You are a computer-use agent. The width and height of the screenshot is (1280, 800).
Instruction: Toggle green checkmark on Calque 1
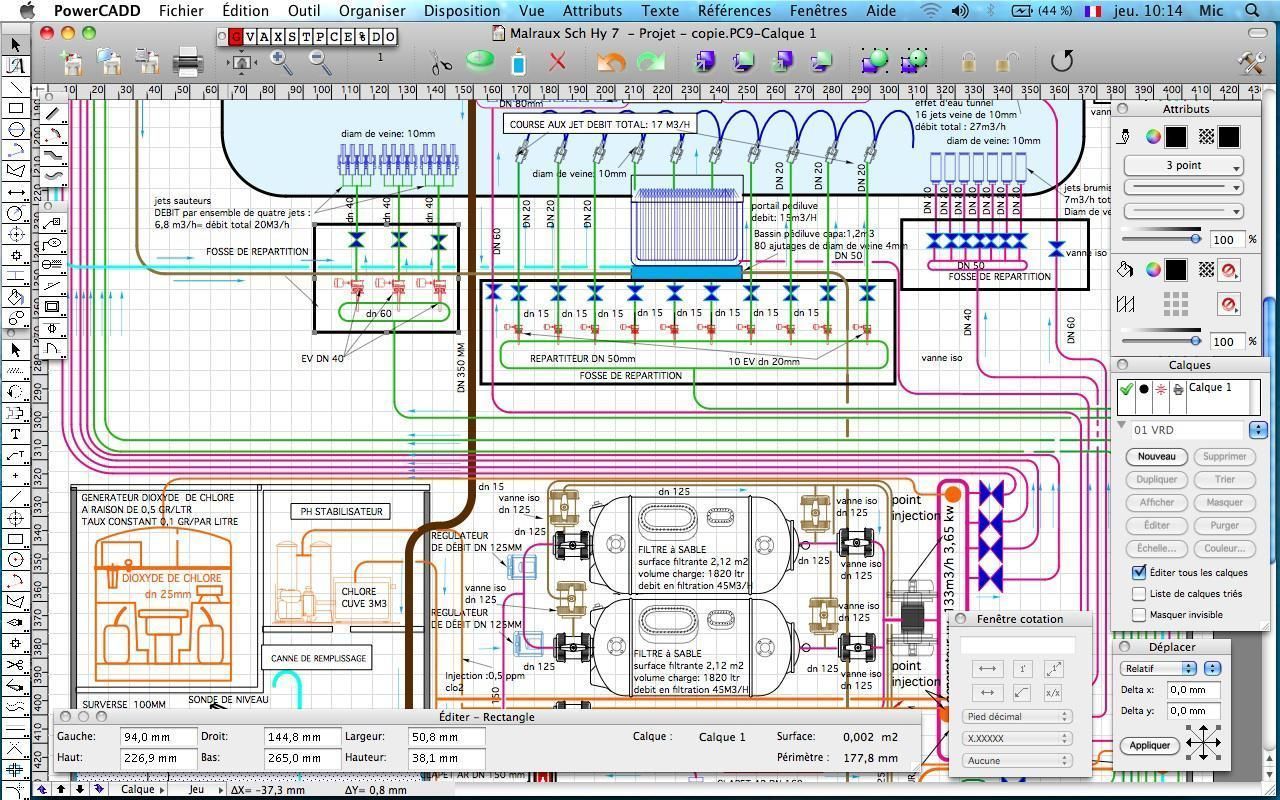(1127, 389)
